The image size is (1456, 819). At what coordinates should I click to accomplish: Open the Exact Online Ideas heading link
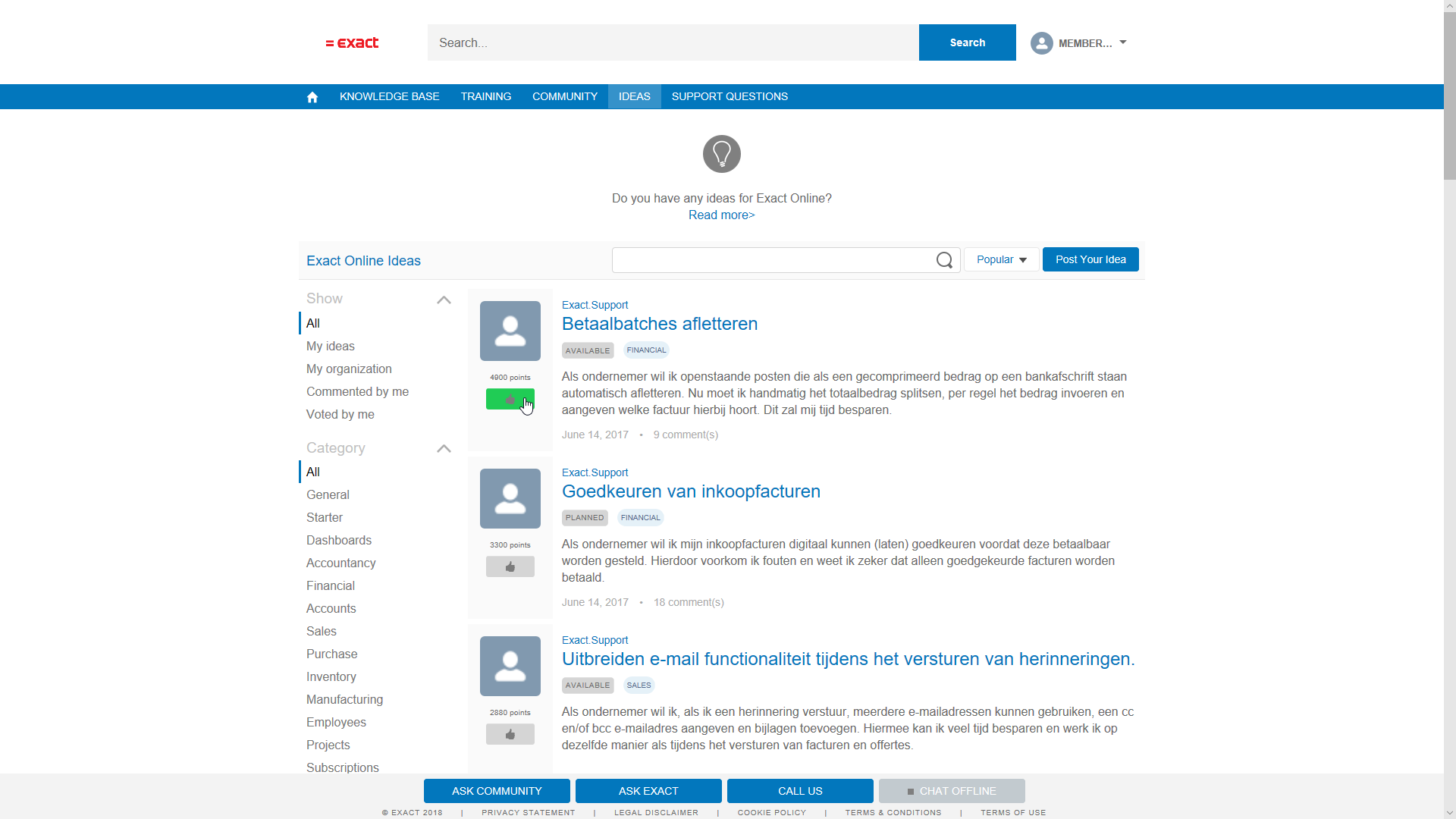click(363, 261)
